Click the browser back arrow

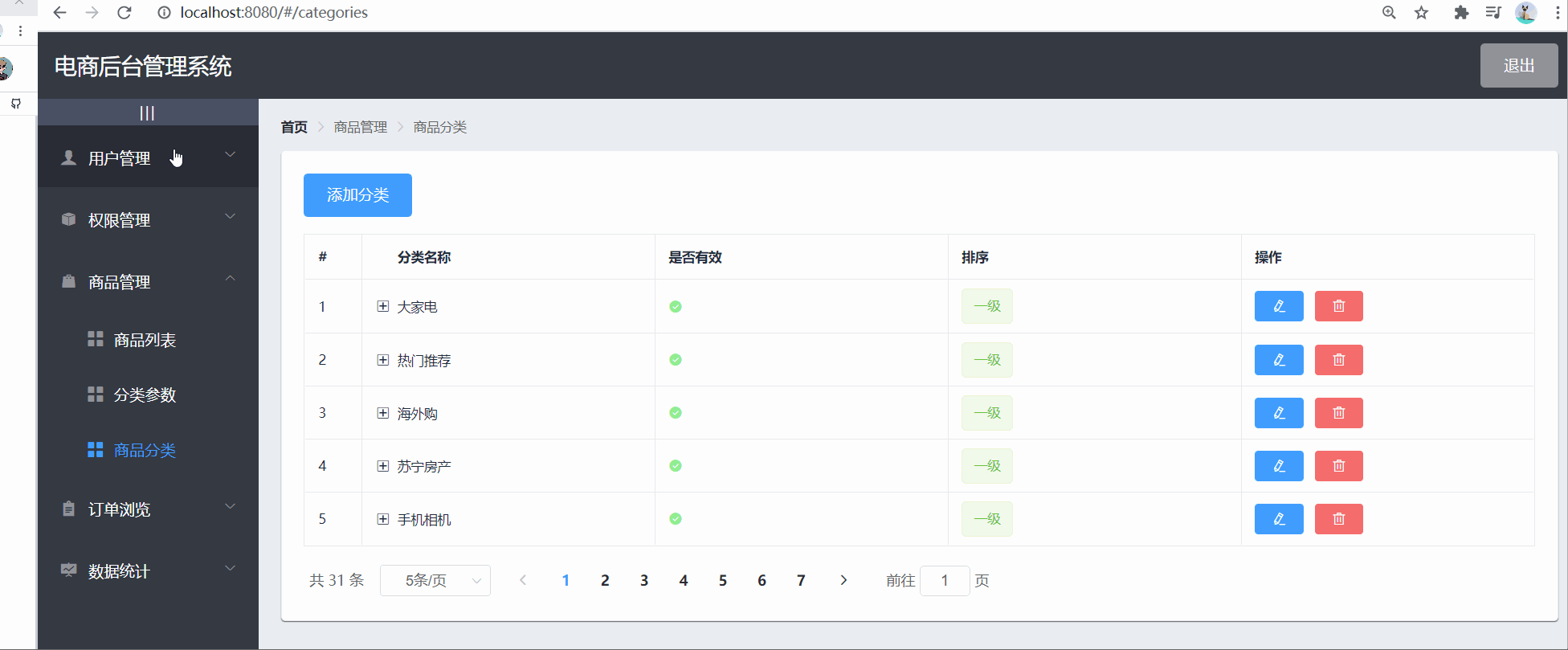[x=59, y=13]
